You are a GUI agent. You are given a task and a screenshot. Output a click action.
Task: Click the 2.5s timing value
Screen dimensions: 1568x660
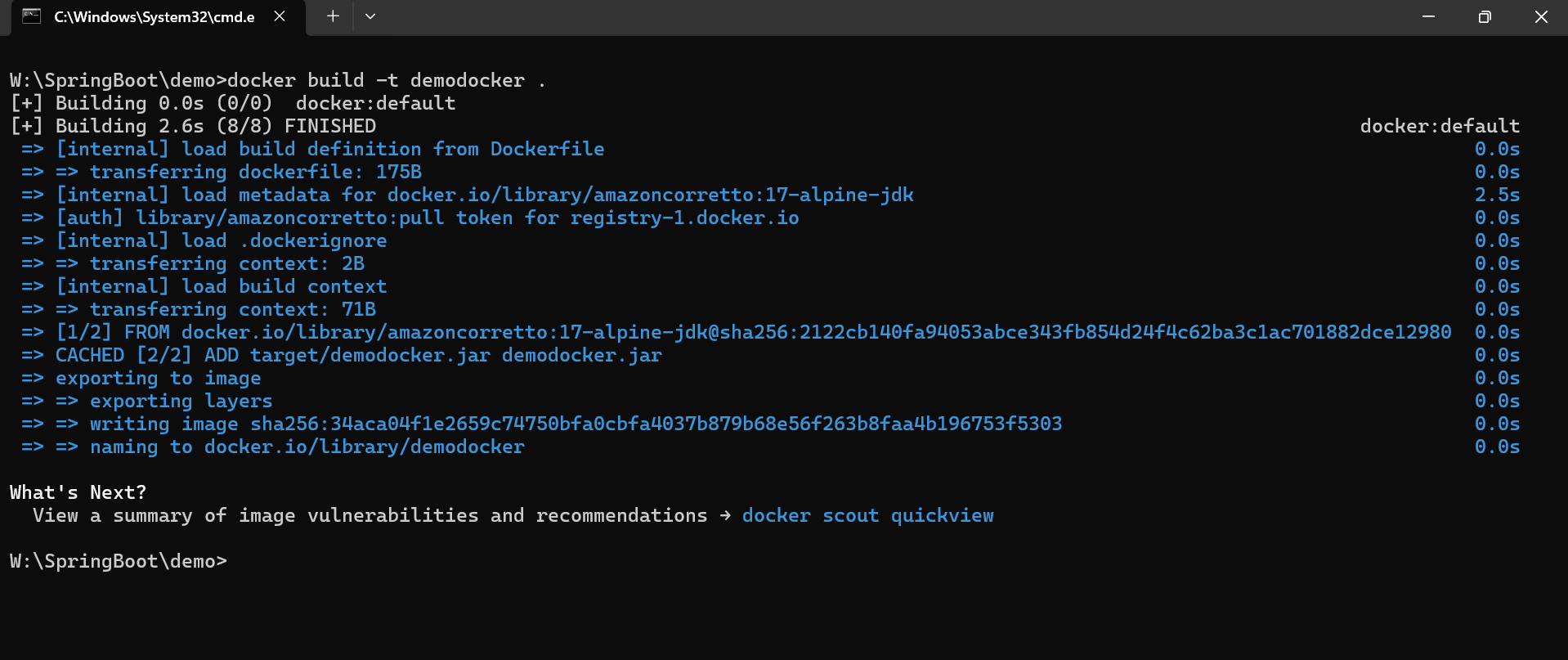tap(1497, 195)
